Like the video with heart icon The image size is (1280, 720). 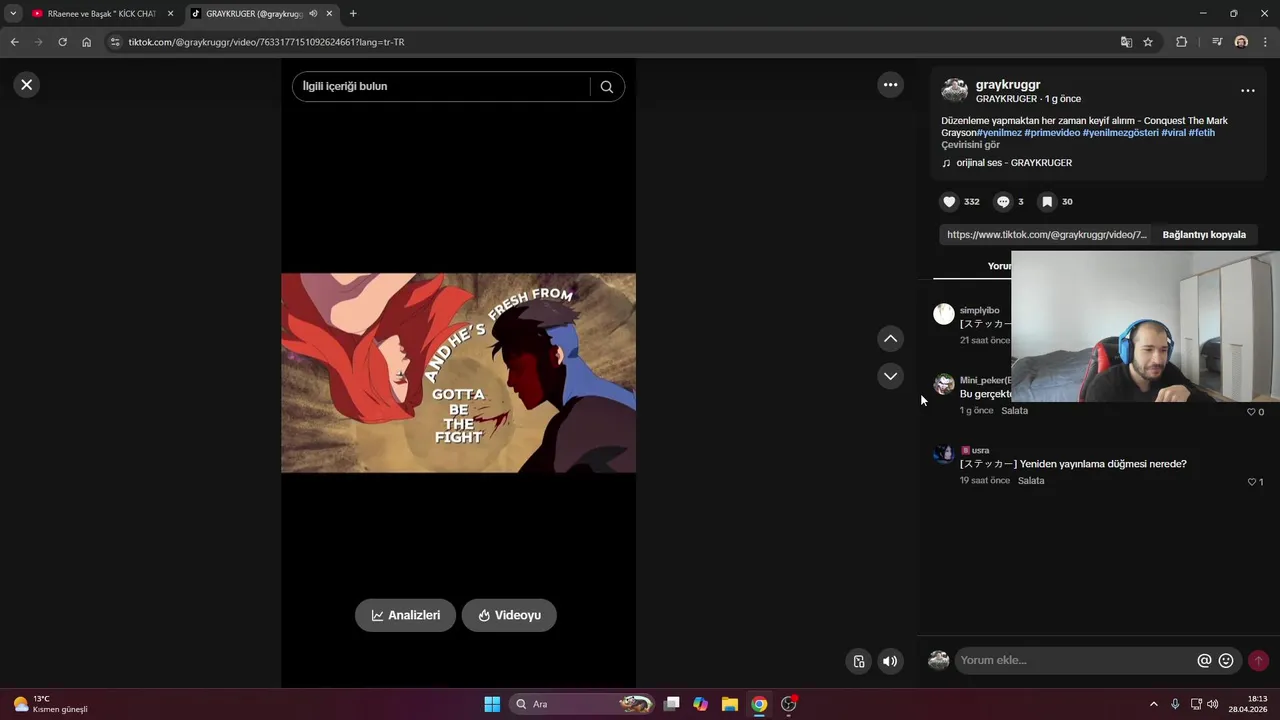click(949, 202)
